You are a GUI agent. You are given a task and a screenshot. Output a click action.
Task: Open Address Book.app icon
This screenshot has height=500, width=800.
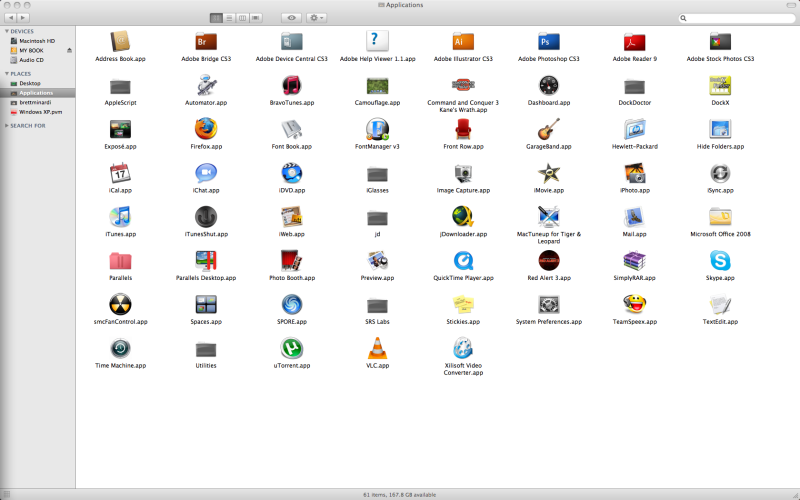[x=120, y=41]
